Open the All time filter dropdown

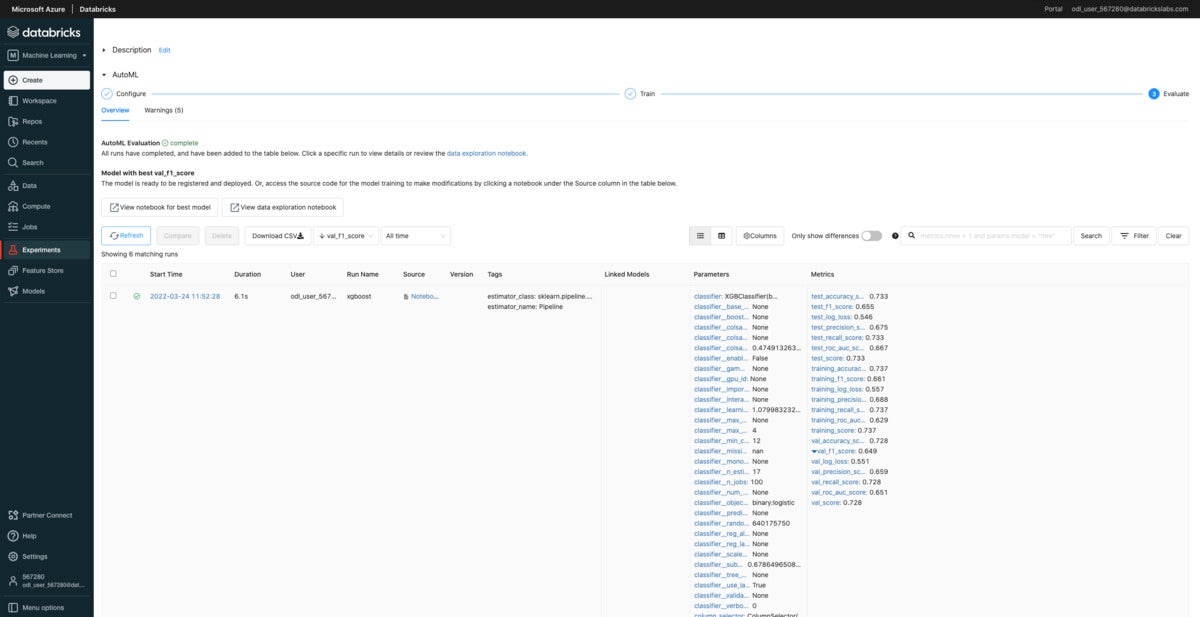pyautogui.click(x=415, y=236)
